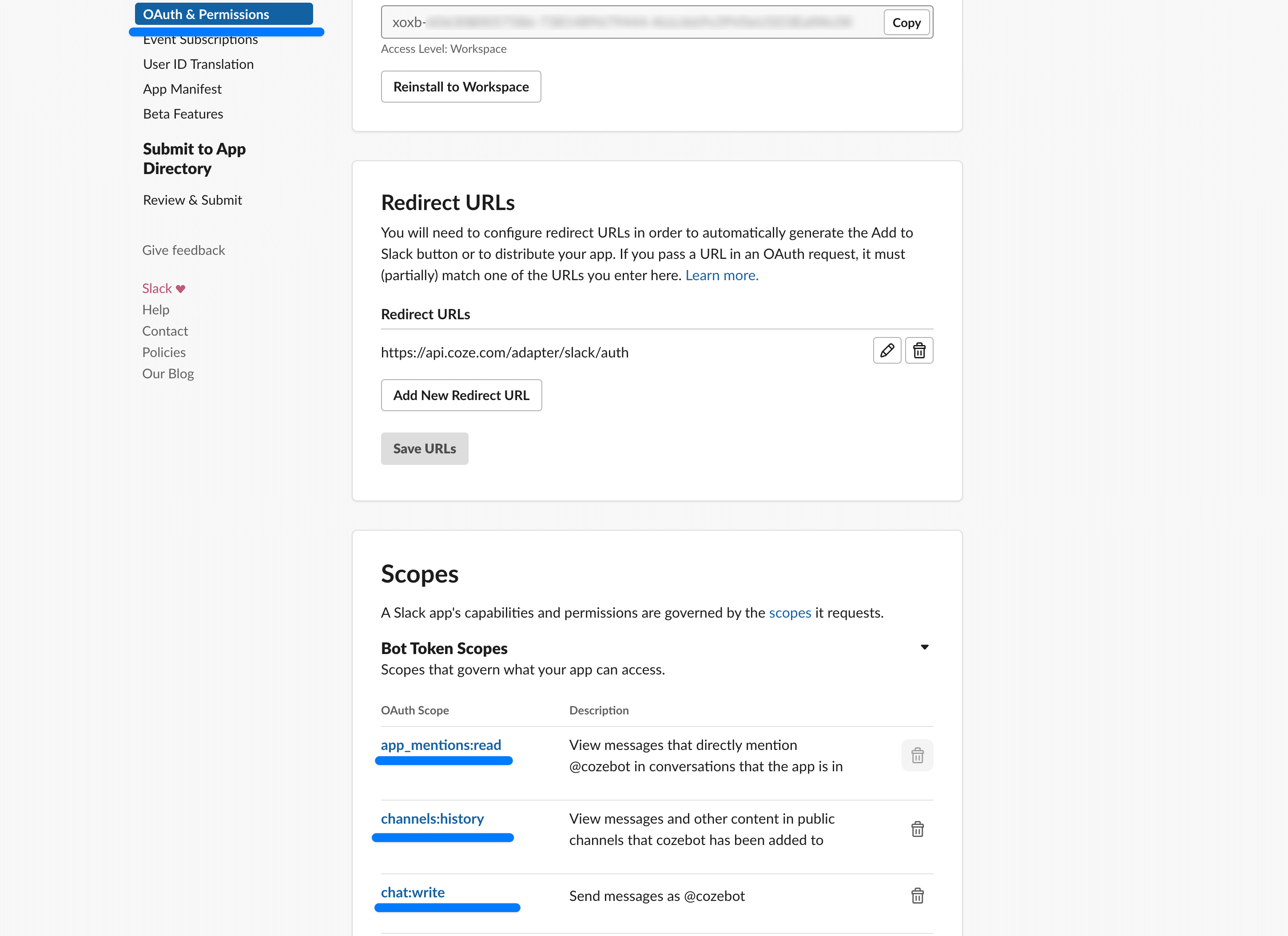Viewport: 1288px width, 936px height.
Task: Click Reinstall to Workspace
Action: (x=461, y=87)
